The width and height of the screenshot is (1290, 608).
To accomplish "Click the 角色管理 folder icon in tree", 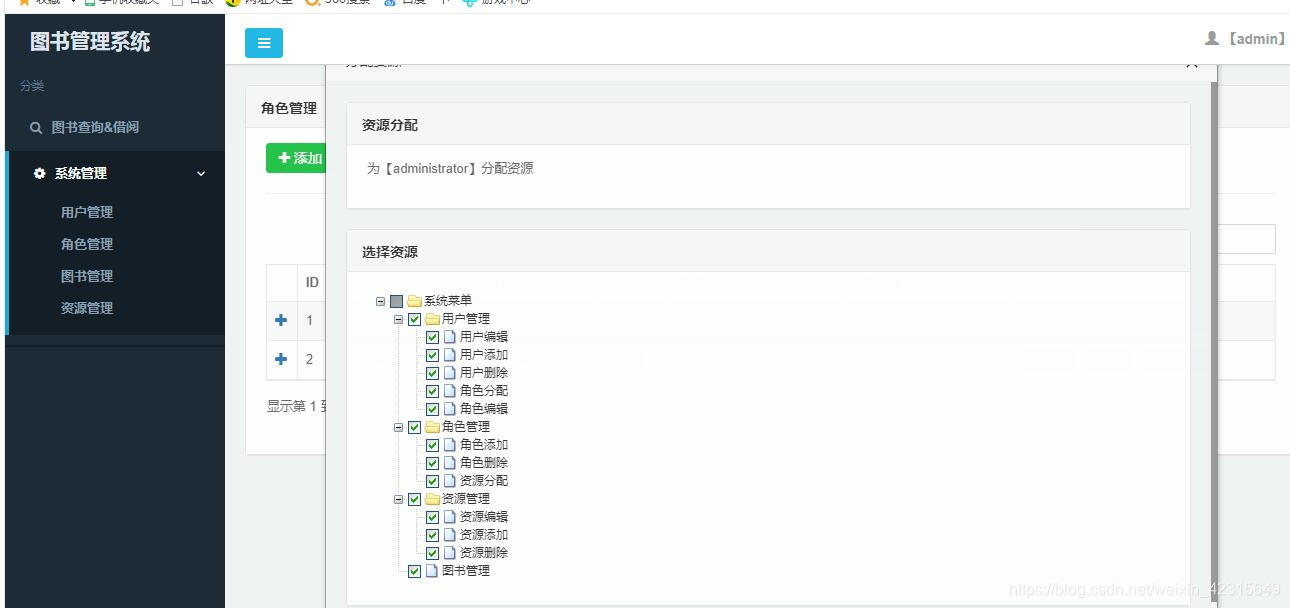I will click(x=432, y=427).
